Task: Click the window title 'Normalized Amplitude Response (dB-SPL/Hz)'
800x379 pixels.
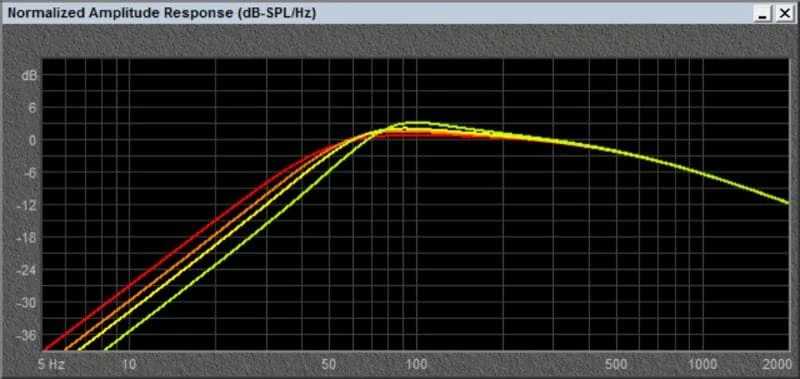Action: (x=162, y=14)
